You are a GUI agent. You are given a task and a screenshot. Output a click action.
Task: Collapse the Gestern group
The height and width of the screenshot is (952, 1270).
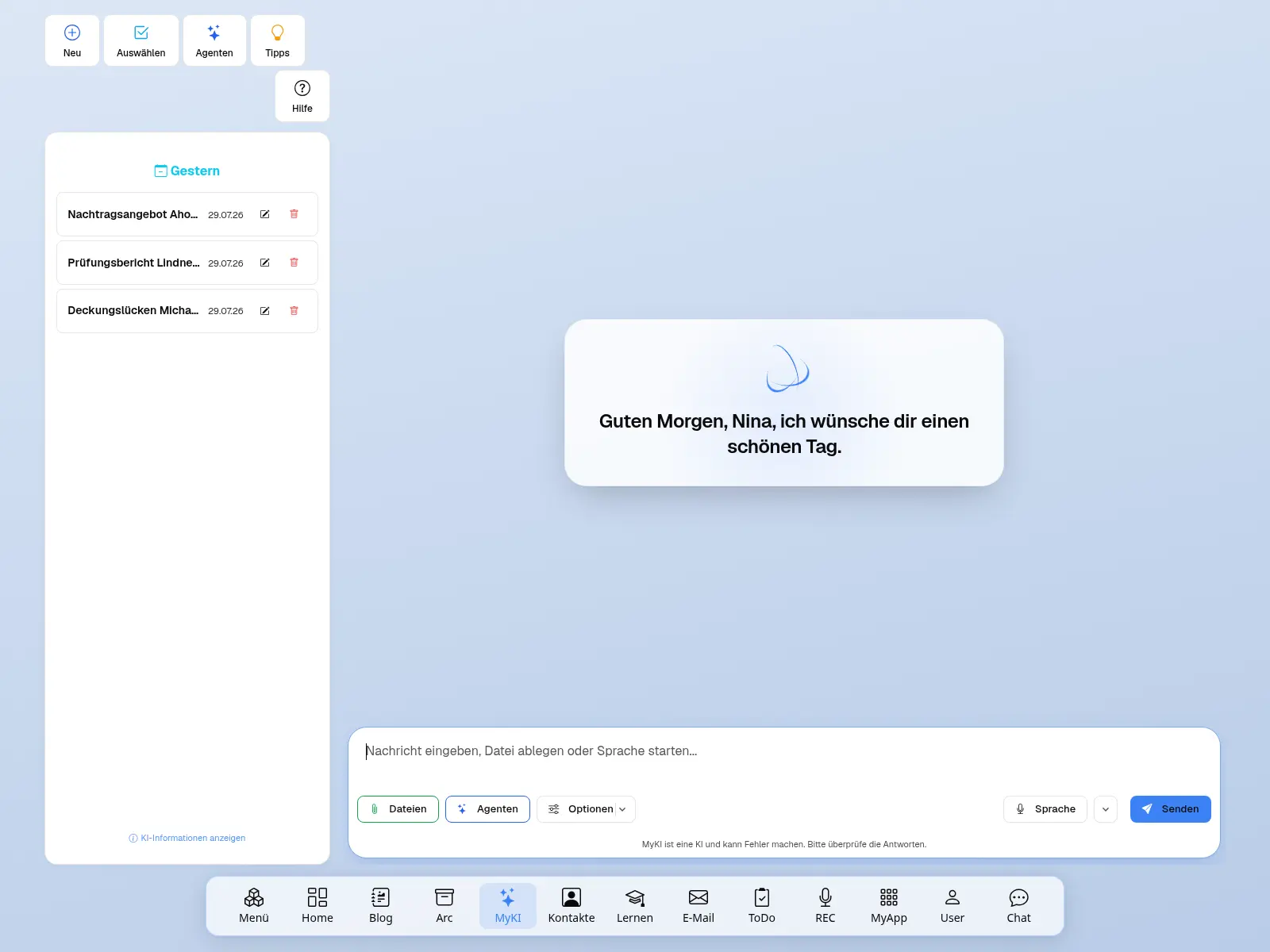187,171
